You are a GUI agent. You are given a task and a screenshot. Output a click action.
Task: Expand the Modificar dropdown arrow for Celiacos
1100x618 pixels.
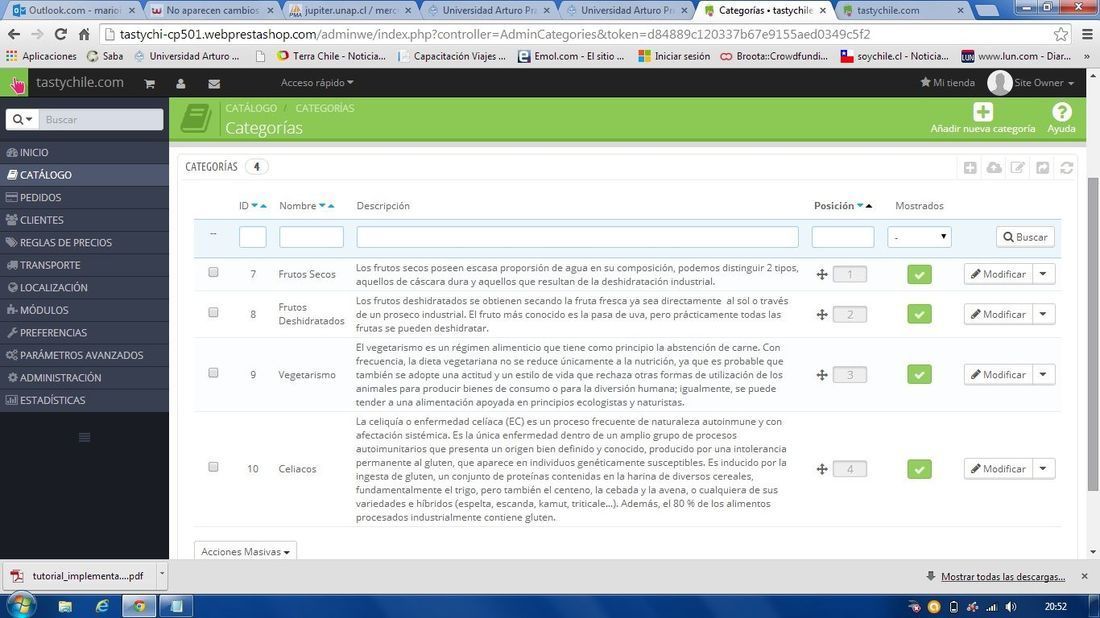(x=1043, y=469)
